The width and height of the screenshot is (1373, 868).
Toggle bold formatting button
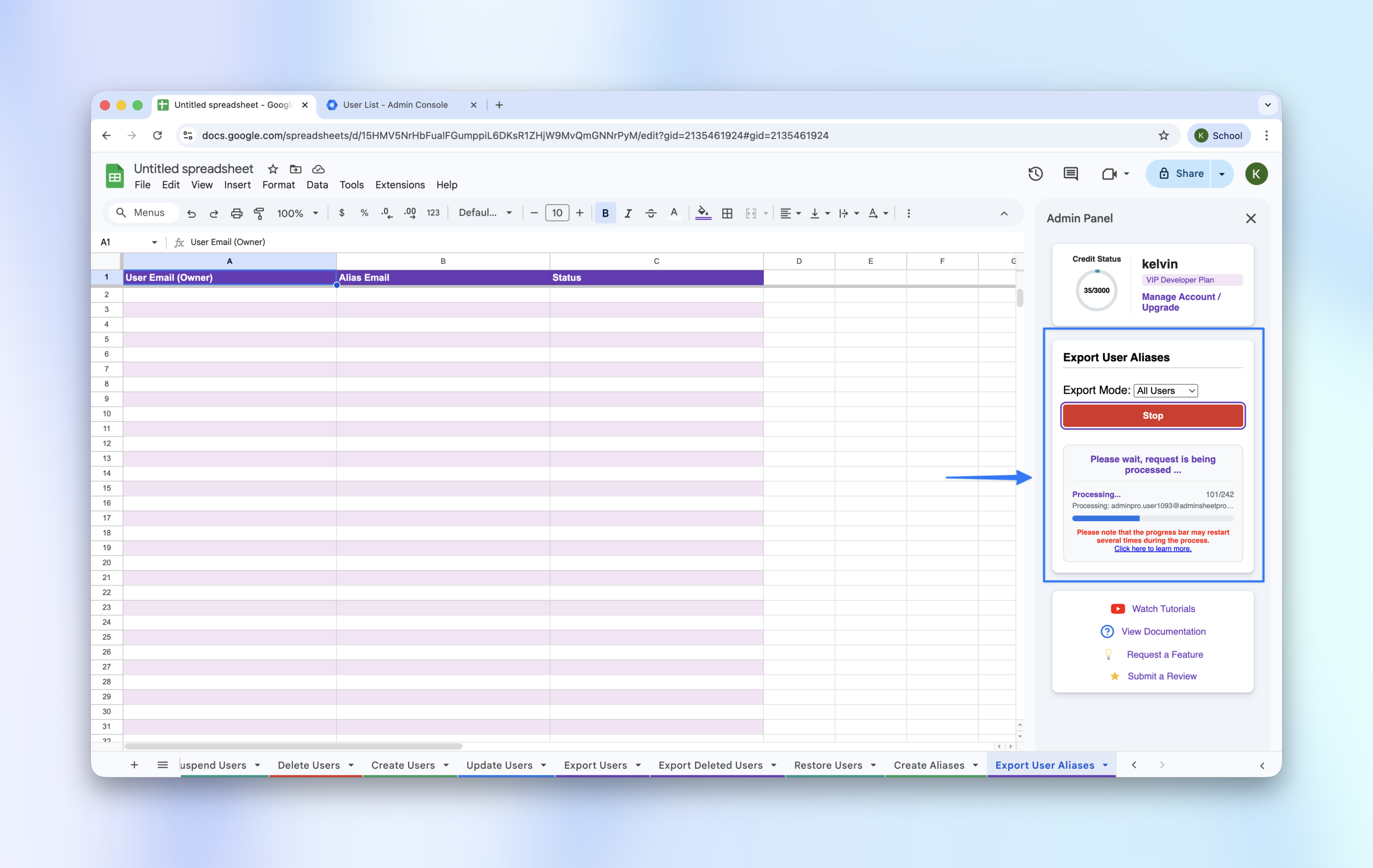pos(605,213)
